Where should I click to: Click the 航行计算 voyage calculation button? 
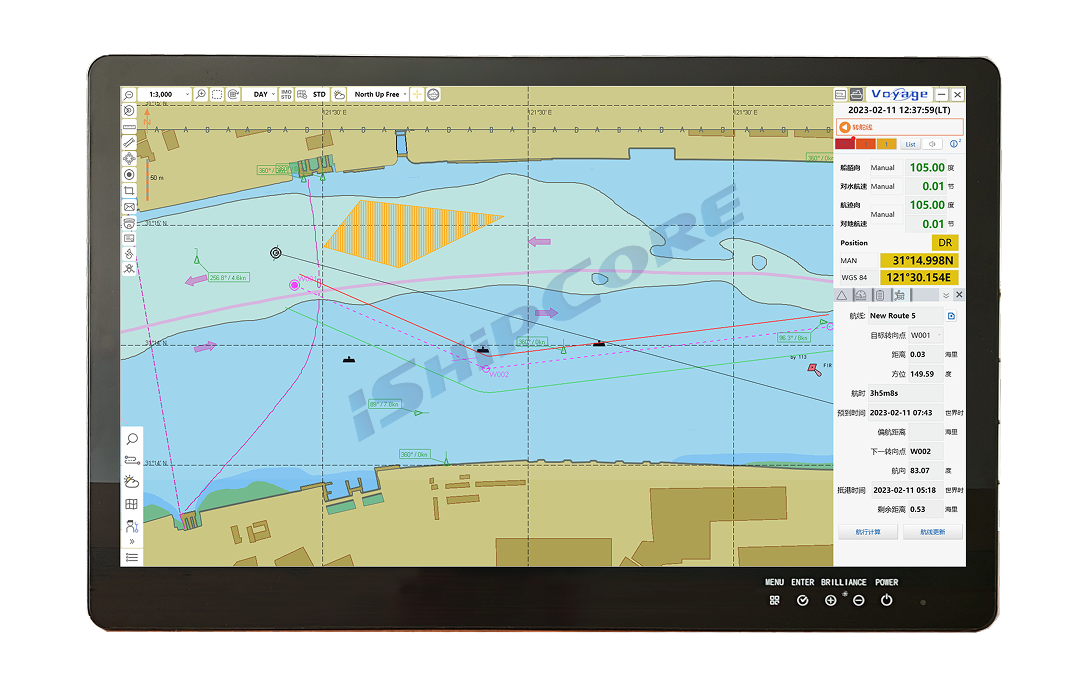868,532
